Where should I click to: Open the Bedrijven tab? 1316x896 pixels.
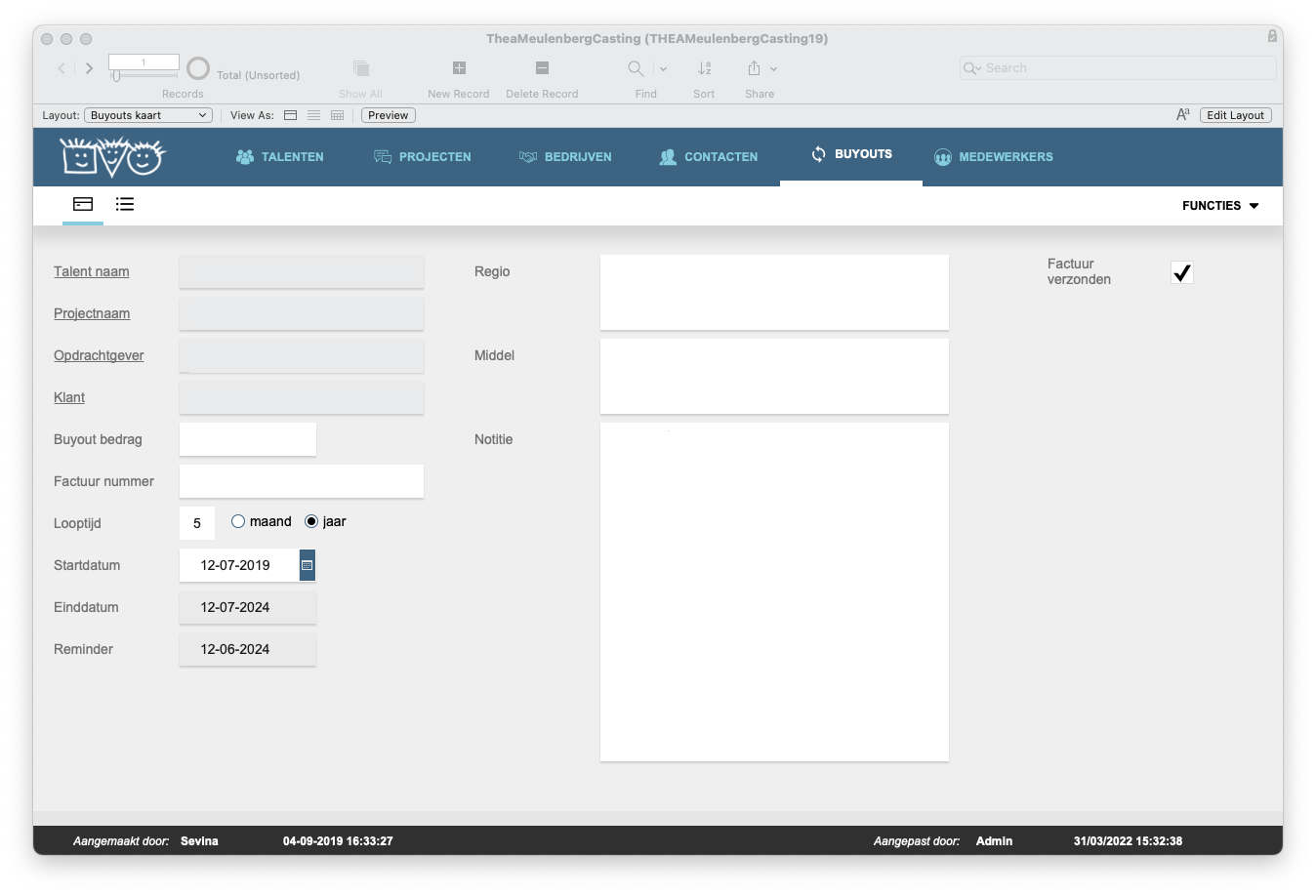coord(565,156)
